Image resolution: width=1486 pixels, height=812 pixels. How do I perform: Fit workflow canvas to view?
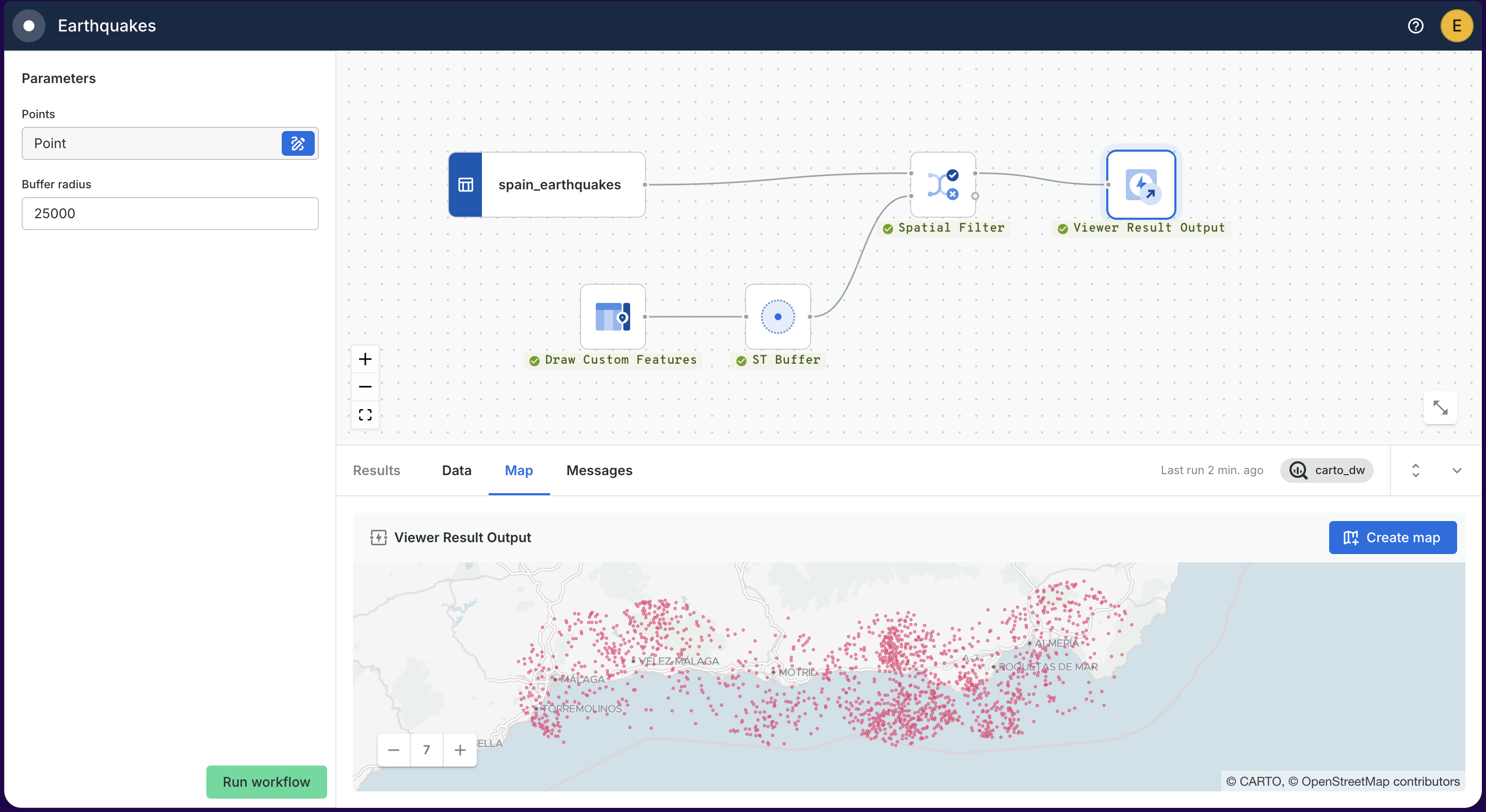point(365,414)
